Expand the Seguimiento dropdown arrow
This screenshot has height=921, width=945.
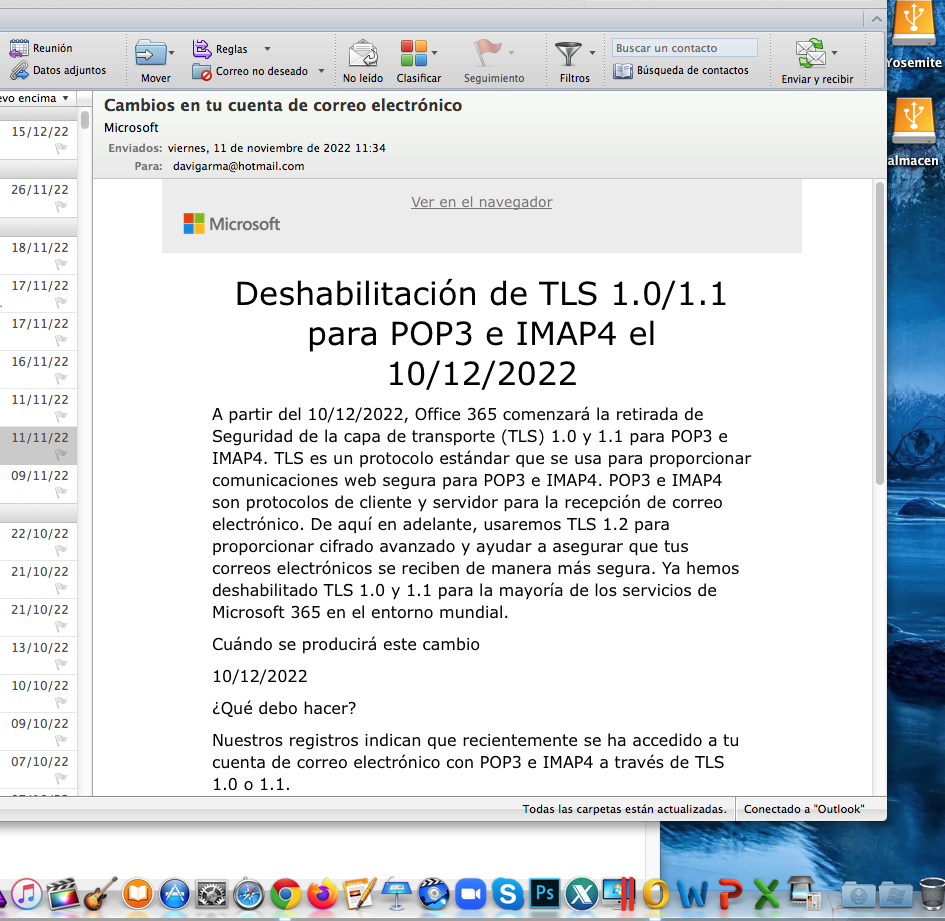point(511,53)
